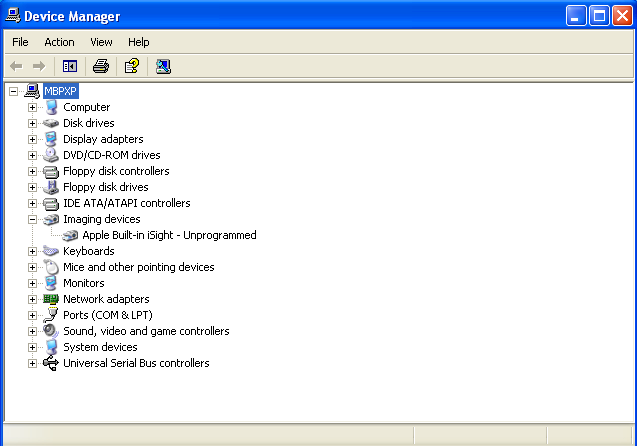
Task: Select the Imaging devices label
Action: tap(102, 219)
